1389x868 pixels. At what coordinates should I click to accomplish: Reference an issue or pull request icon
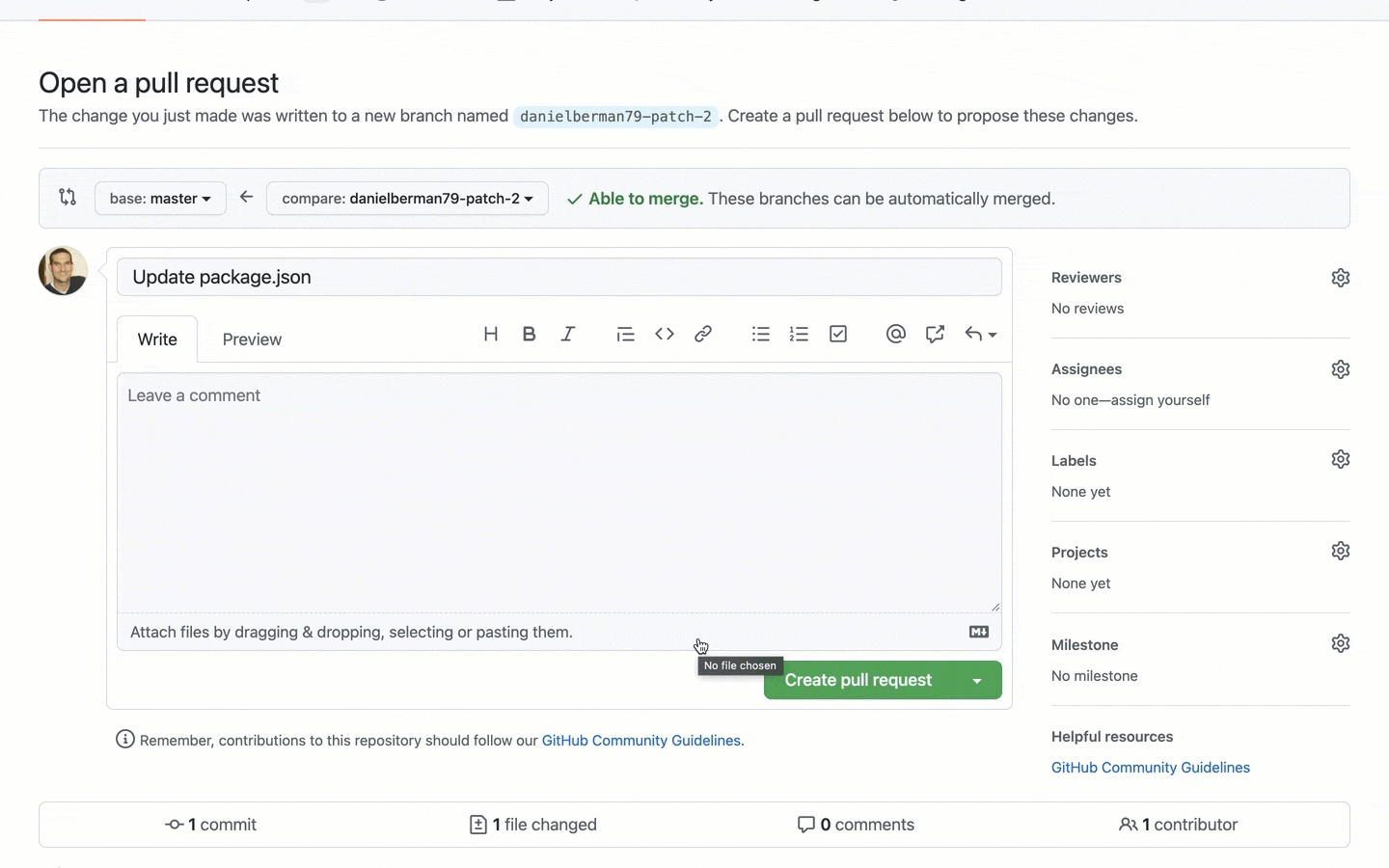935,334
